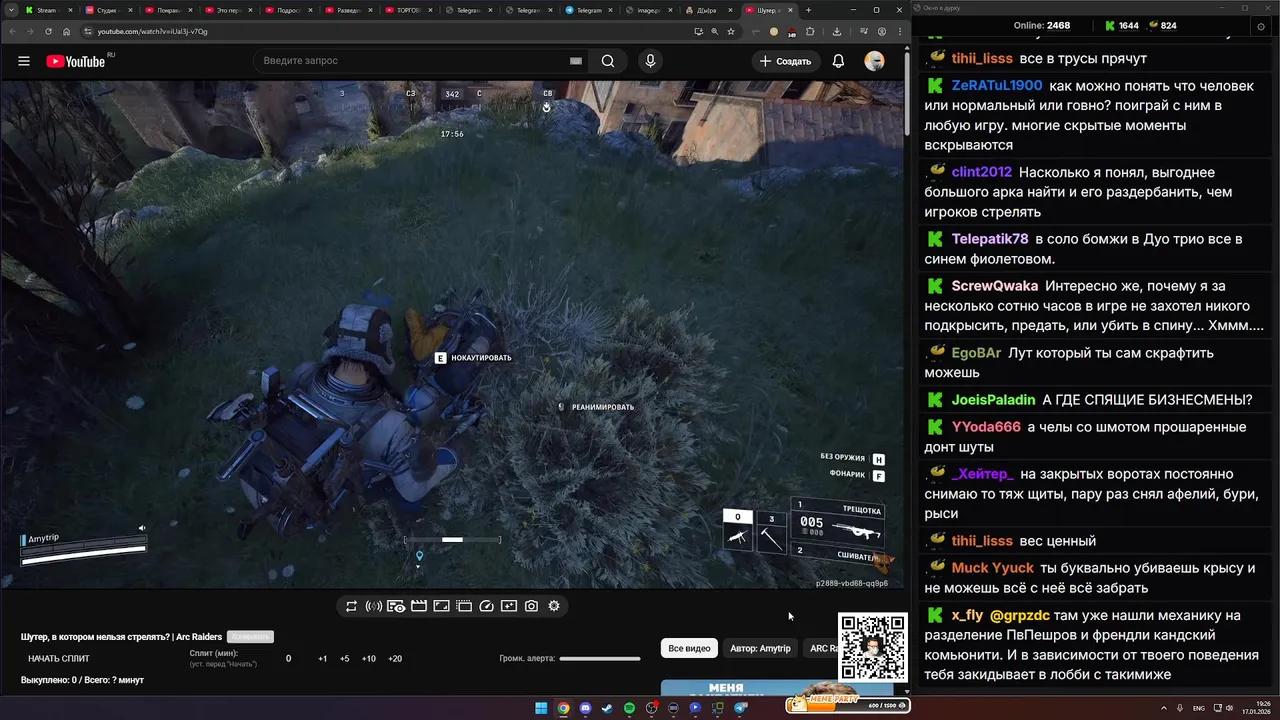
Task: Switch to the image.png browser tab
Action: (x=647, y=10)
